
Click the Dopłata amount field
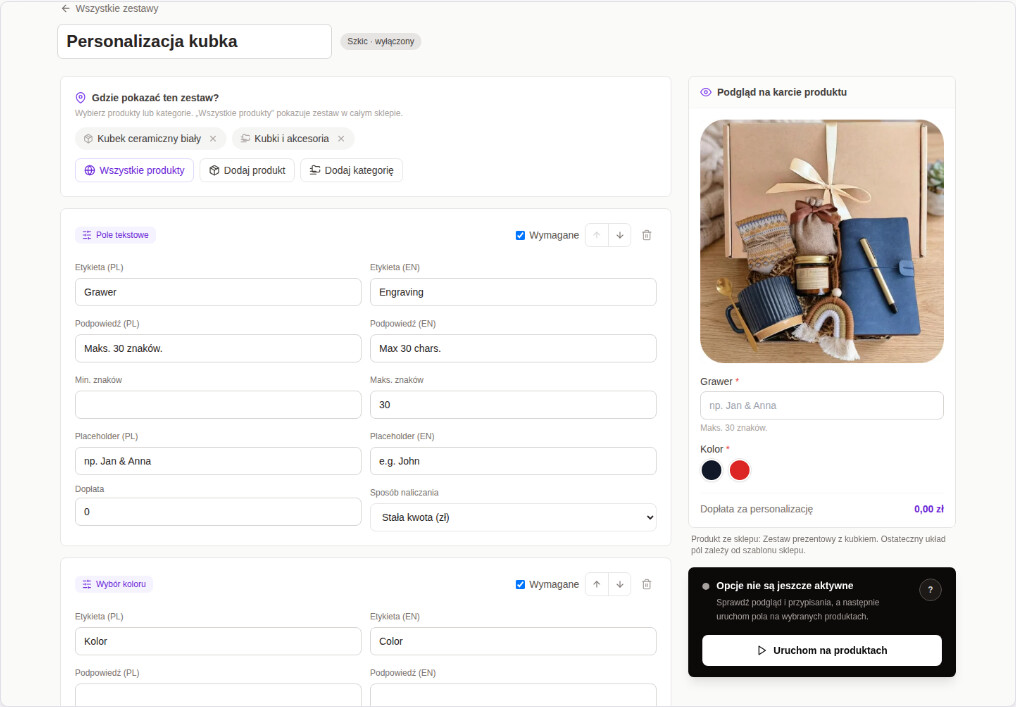[x=218, y=512]
